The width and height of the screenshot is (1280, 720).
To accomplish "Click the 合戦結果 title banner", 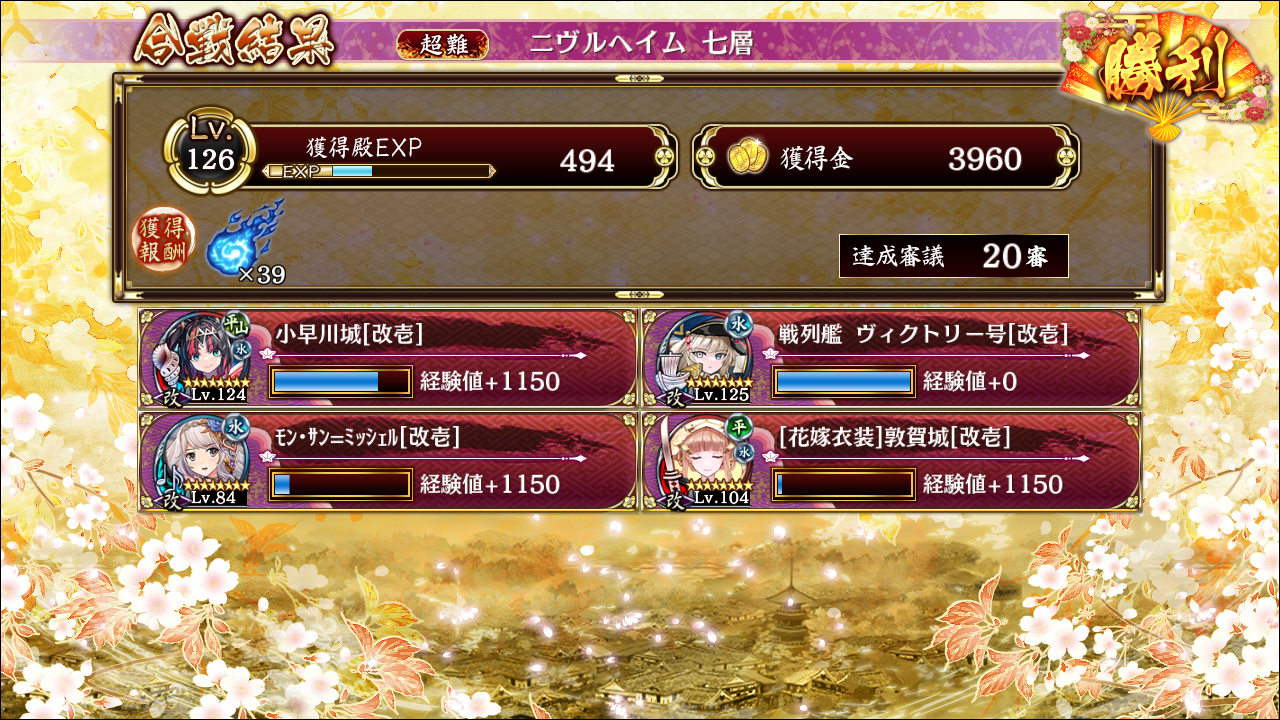I will pyautogui.click(x=232, y=40).
